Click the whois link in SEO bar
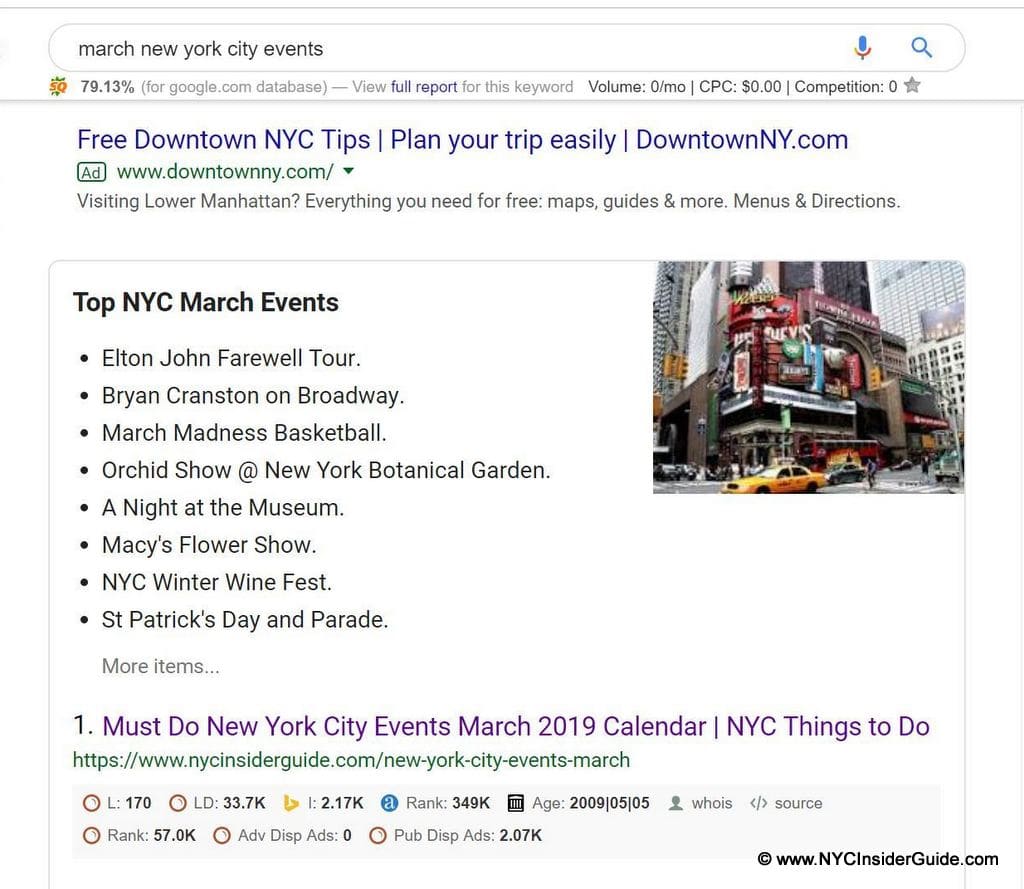Screen dimensions: 1024x889 (712, 803)
